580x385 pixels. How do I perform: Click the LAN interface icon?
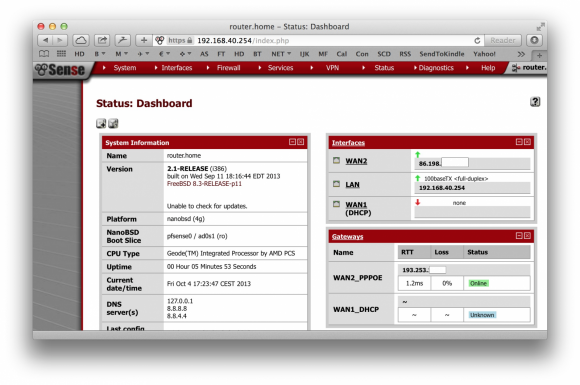(x=336, y=184)
